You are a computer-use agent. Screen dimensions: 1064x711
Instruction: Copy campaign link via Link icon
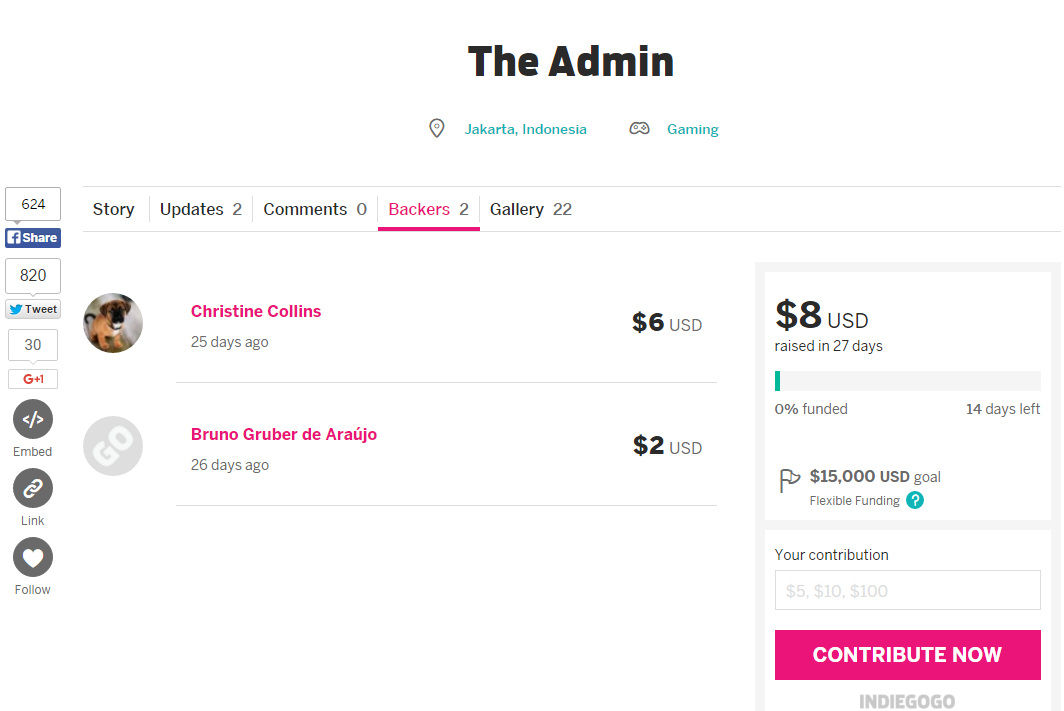[x=33, y=488]
